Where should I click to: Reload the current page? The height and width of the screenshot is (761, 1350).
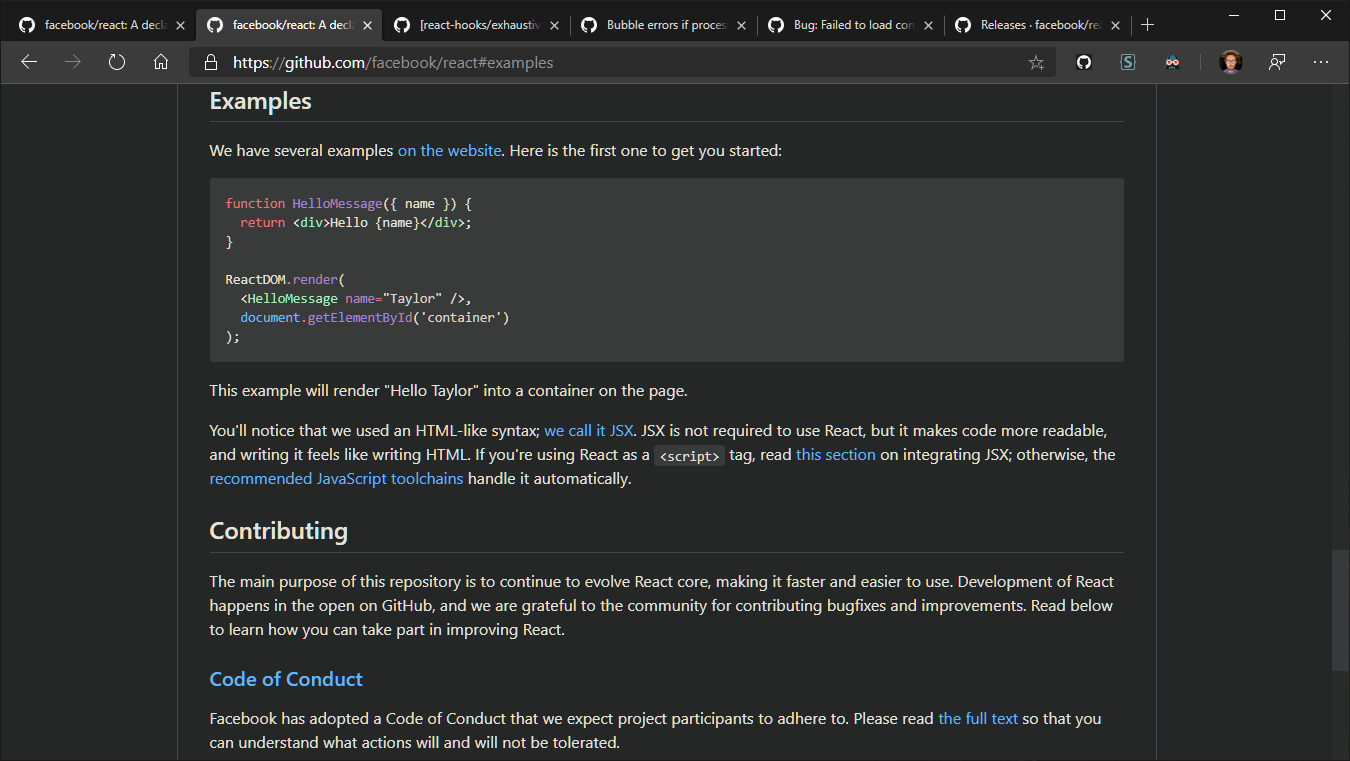pyautogui.click(x=117, y=61)
